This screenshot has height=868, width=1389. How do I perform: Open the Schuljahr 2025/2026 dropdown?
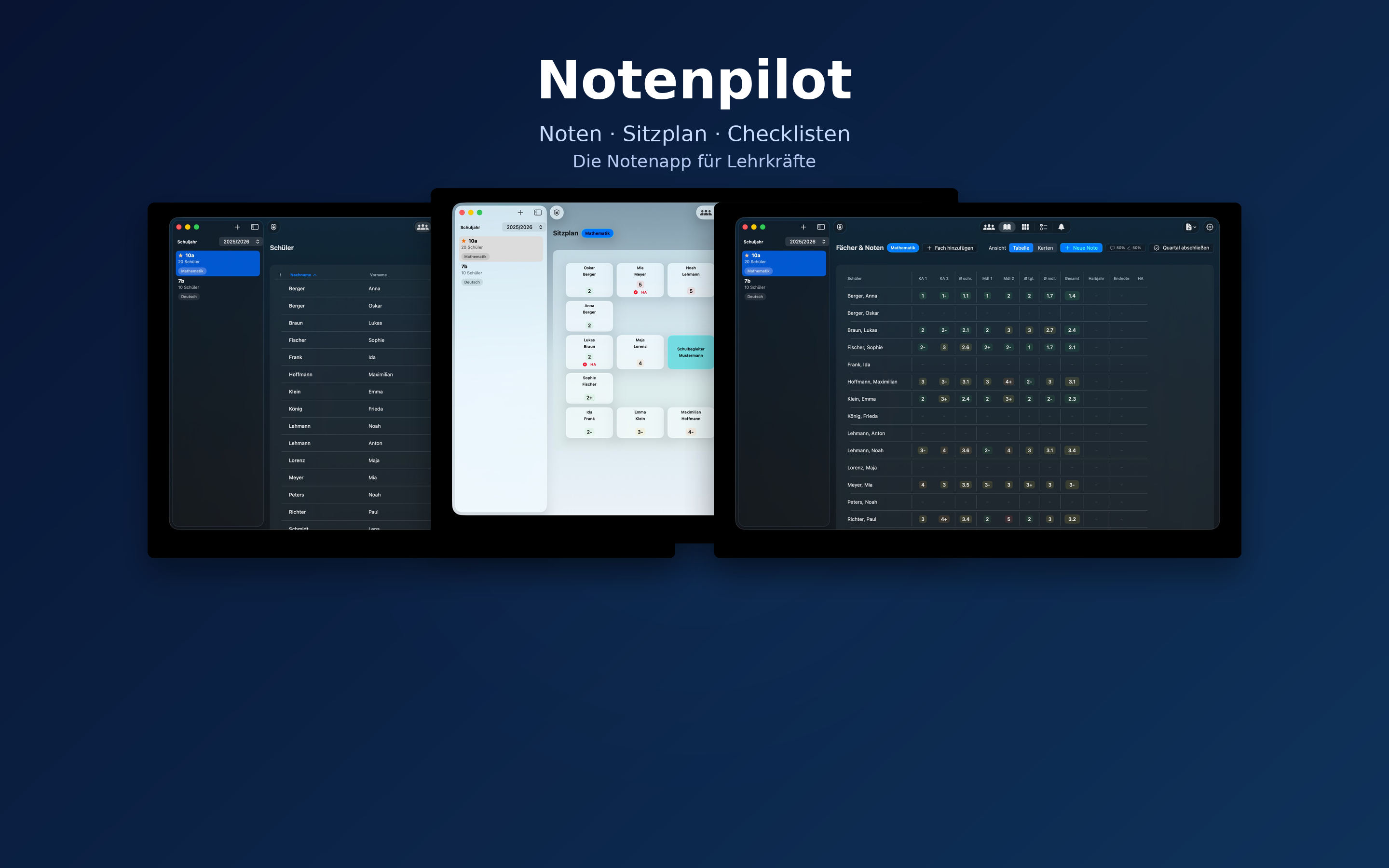coord(807,242)
